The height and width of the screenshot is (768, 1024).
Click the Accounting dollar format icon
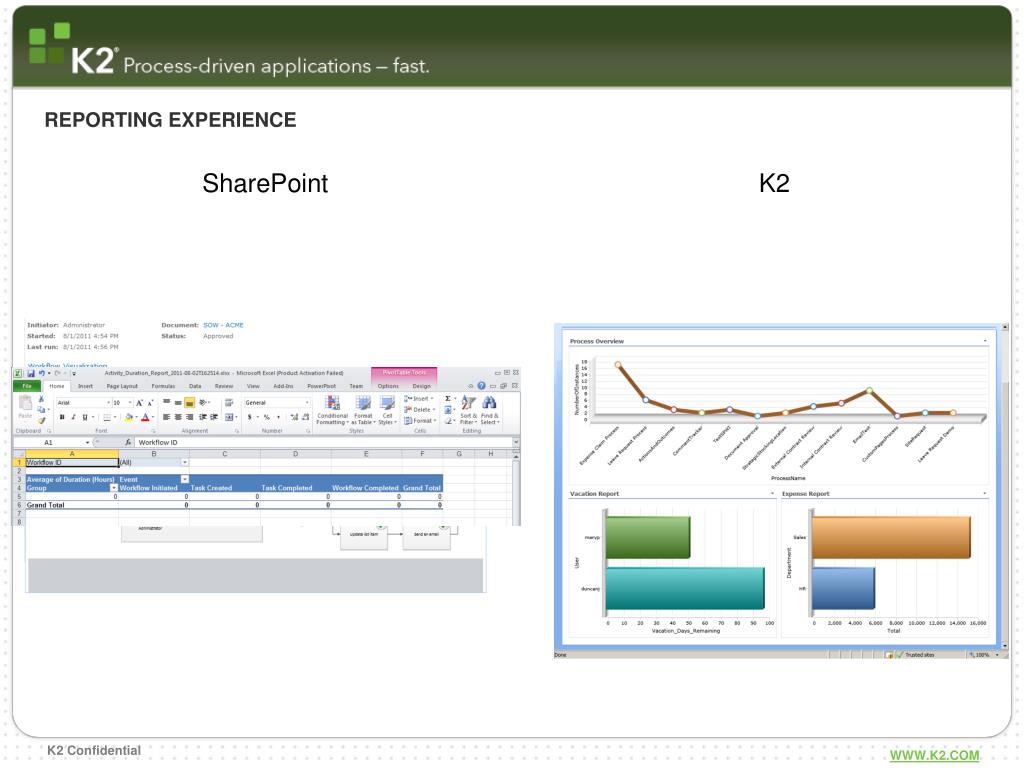[250, 417]
